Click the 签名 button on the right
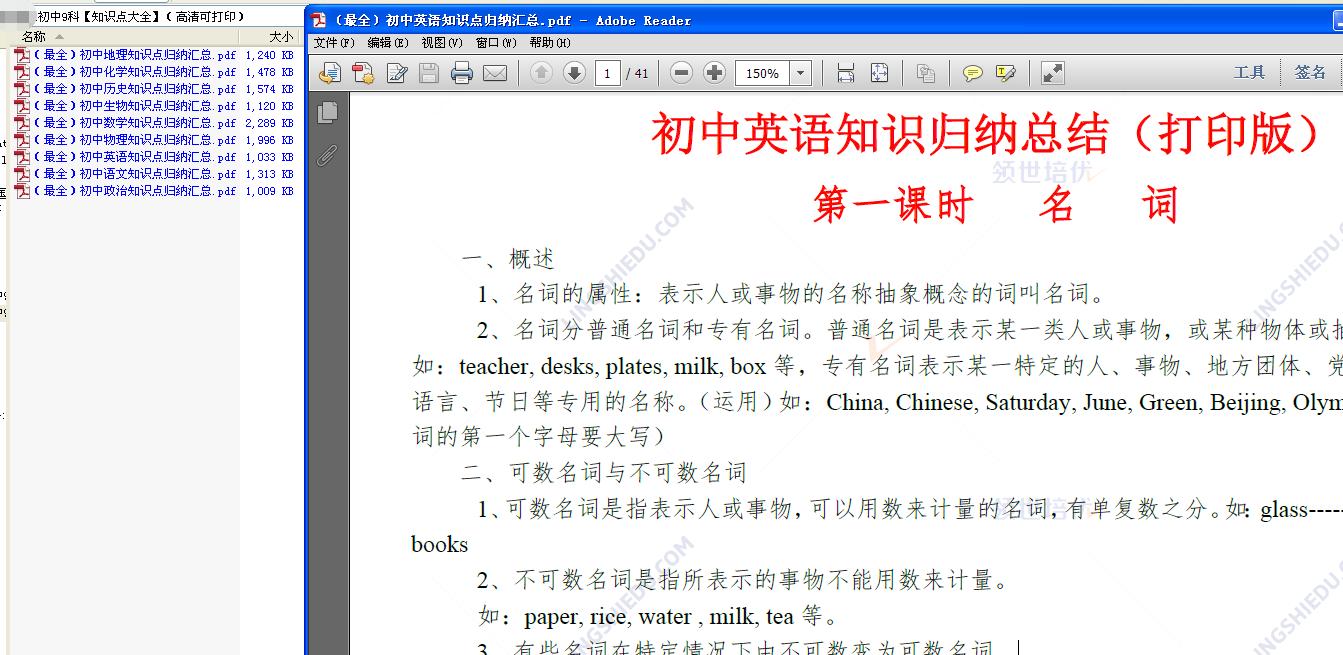The height and width of the screenshot is (655, 1343). pyautogui.click(x=1310, y=72)
